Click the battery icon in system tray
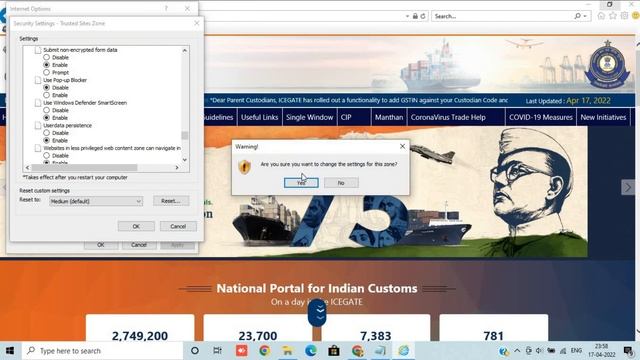 (551, 351)
